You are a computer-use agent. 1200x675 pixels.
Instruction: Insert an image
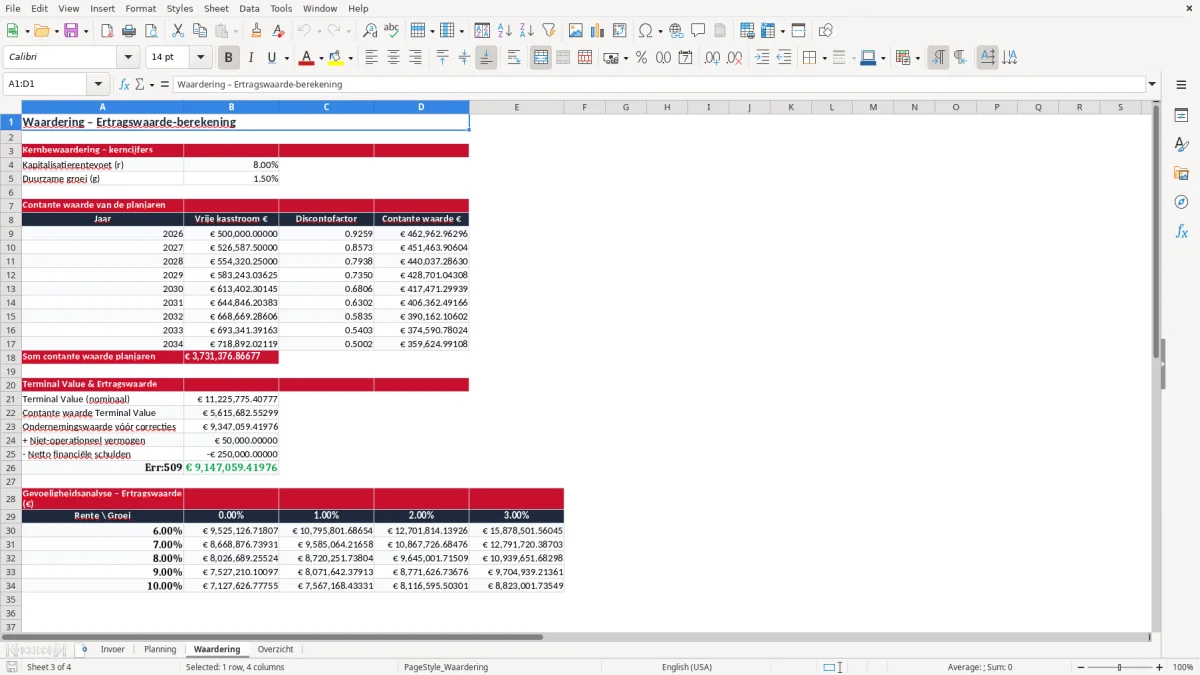(576, 31)
